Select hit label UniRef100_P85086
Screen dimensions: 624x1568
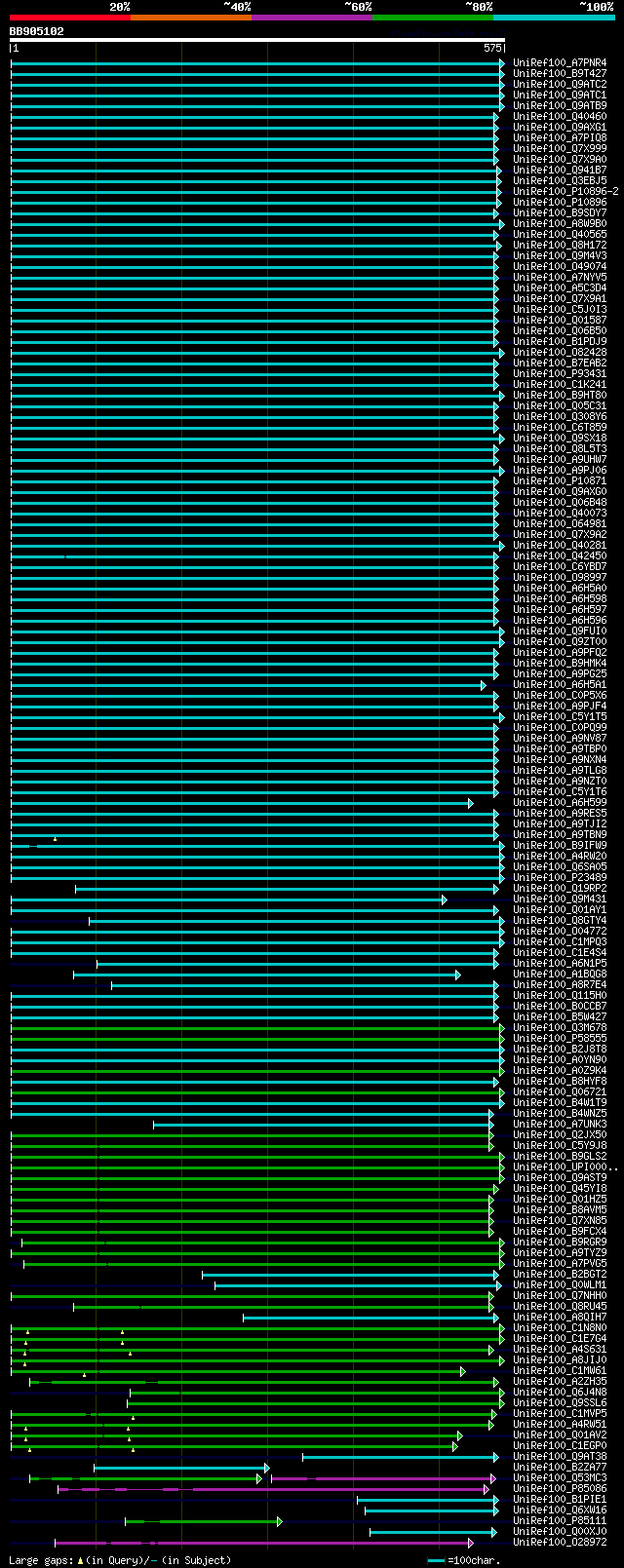coord(560,1489)
